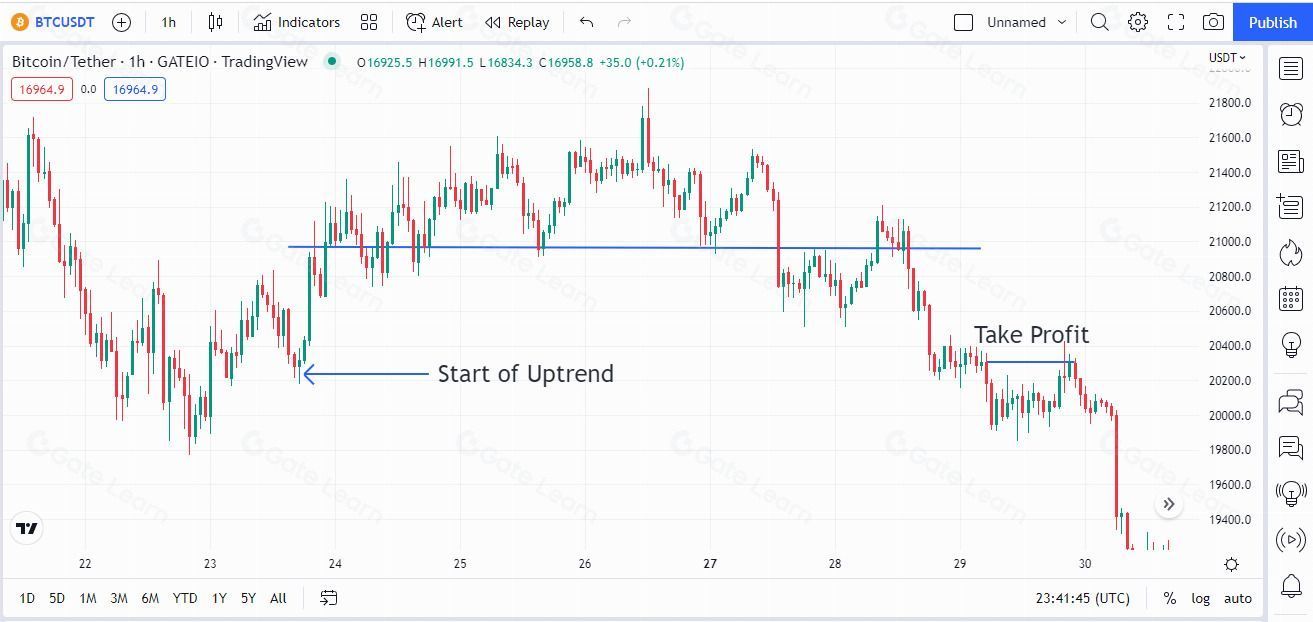Image resolution: width=1313 pixels, height=622 pixels.
Task: Toggle percent scale mode
Action: (x=1169, y=598)
